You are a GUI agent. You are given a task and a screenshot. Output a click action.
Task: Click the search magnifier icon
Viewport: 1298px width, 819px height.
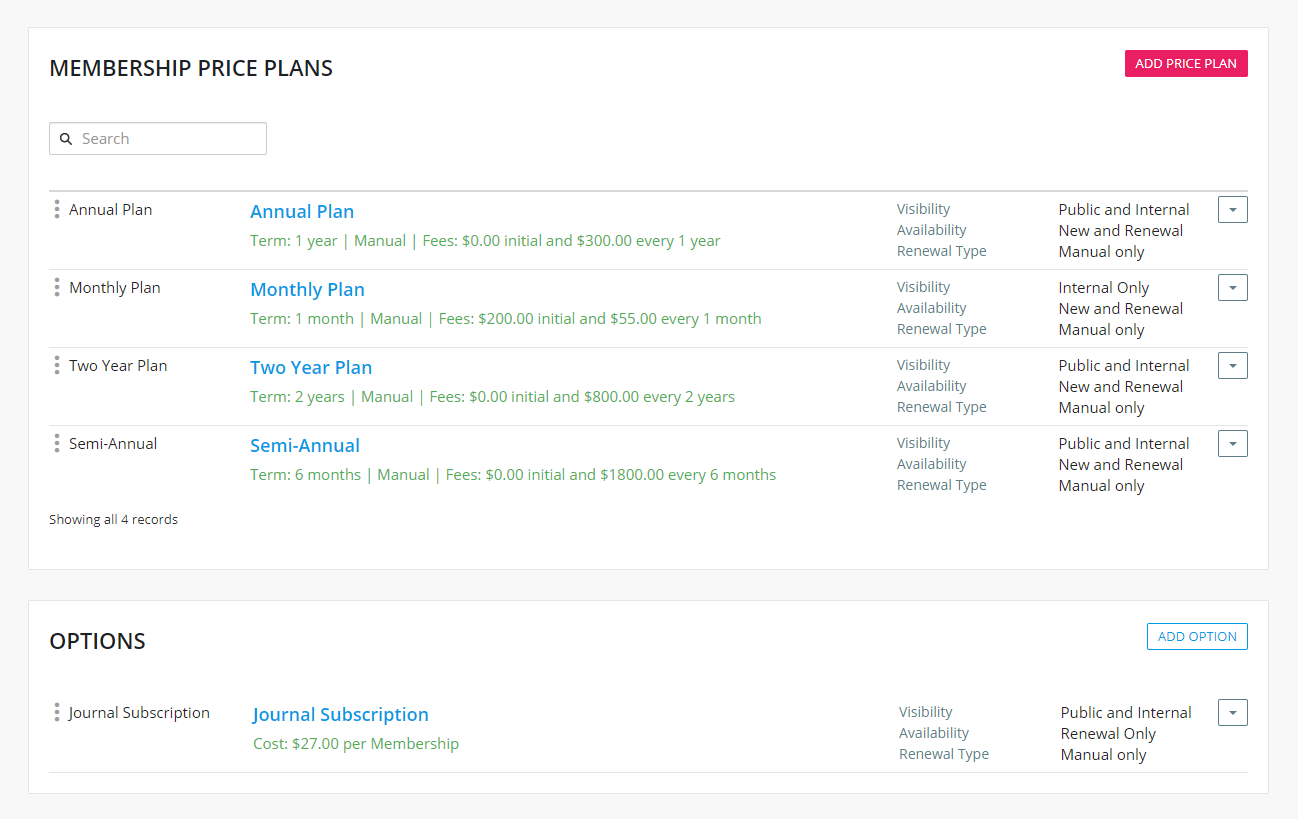click(x=66, y=139)
